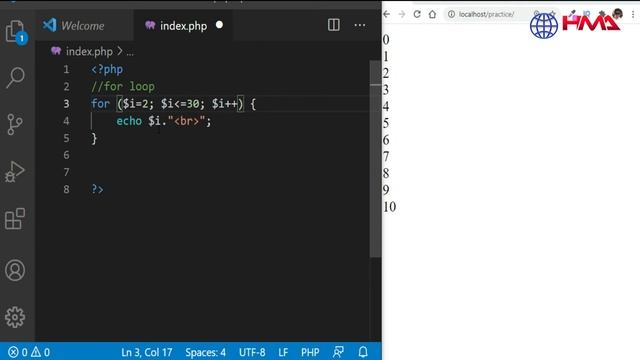The height and width of the screenshot is (360, 640).
Task: Click the browser Home icon
Action: click(x=432, y=14)
